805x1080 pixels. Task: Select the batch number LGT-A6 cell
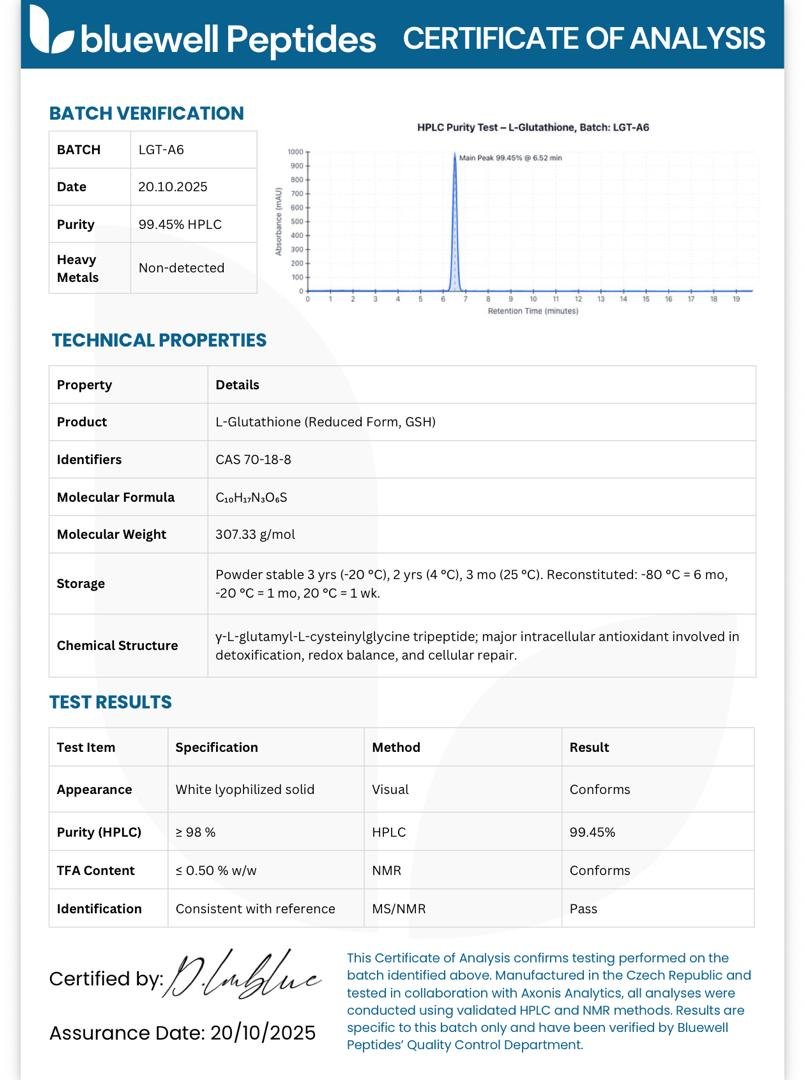click(194, 149)
